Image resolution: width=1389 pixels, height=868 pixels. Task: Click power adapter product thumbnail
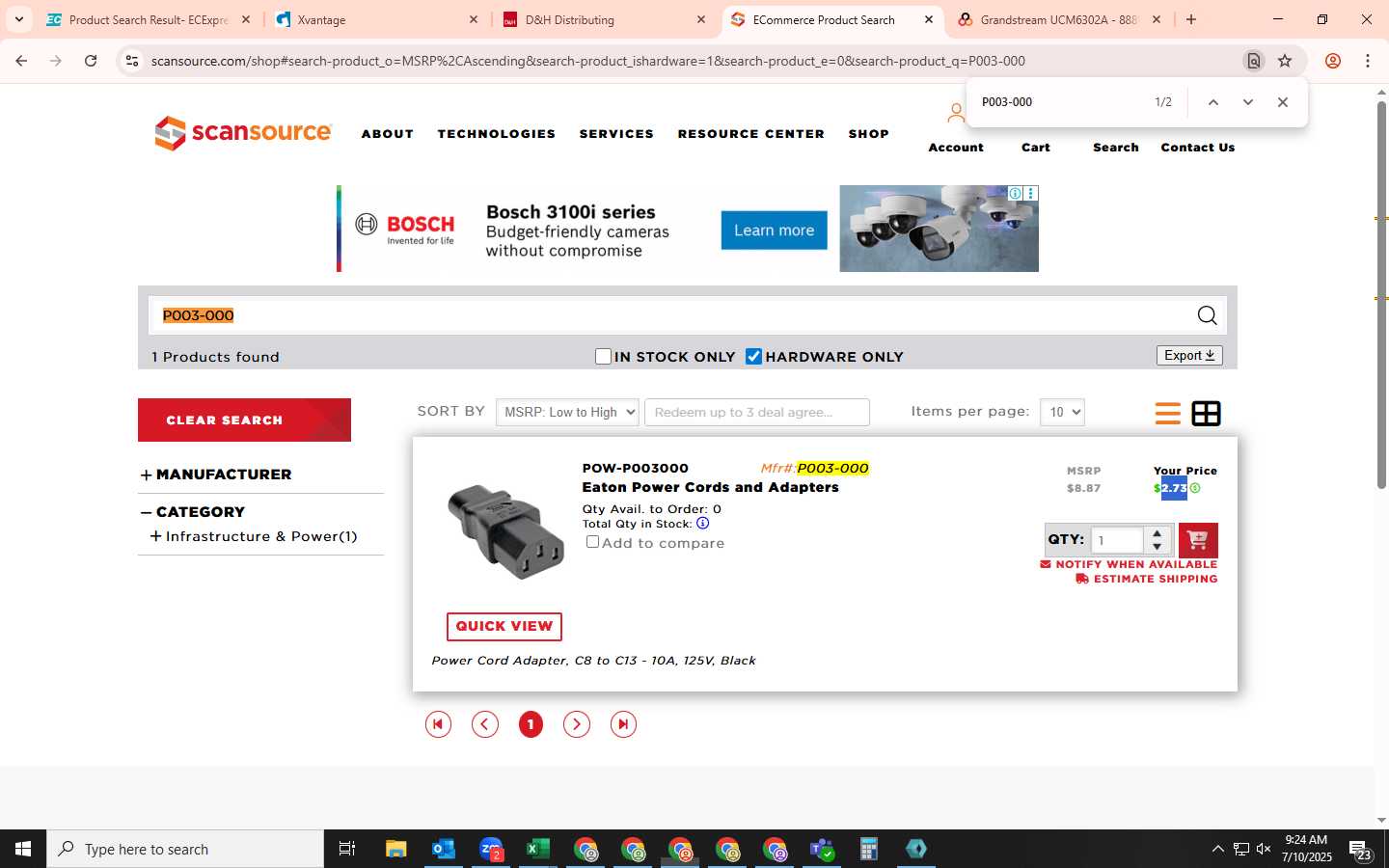[505, 531]
